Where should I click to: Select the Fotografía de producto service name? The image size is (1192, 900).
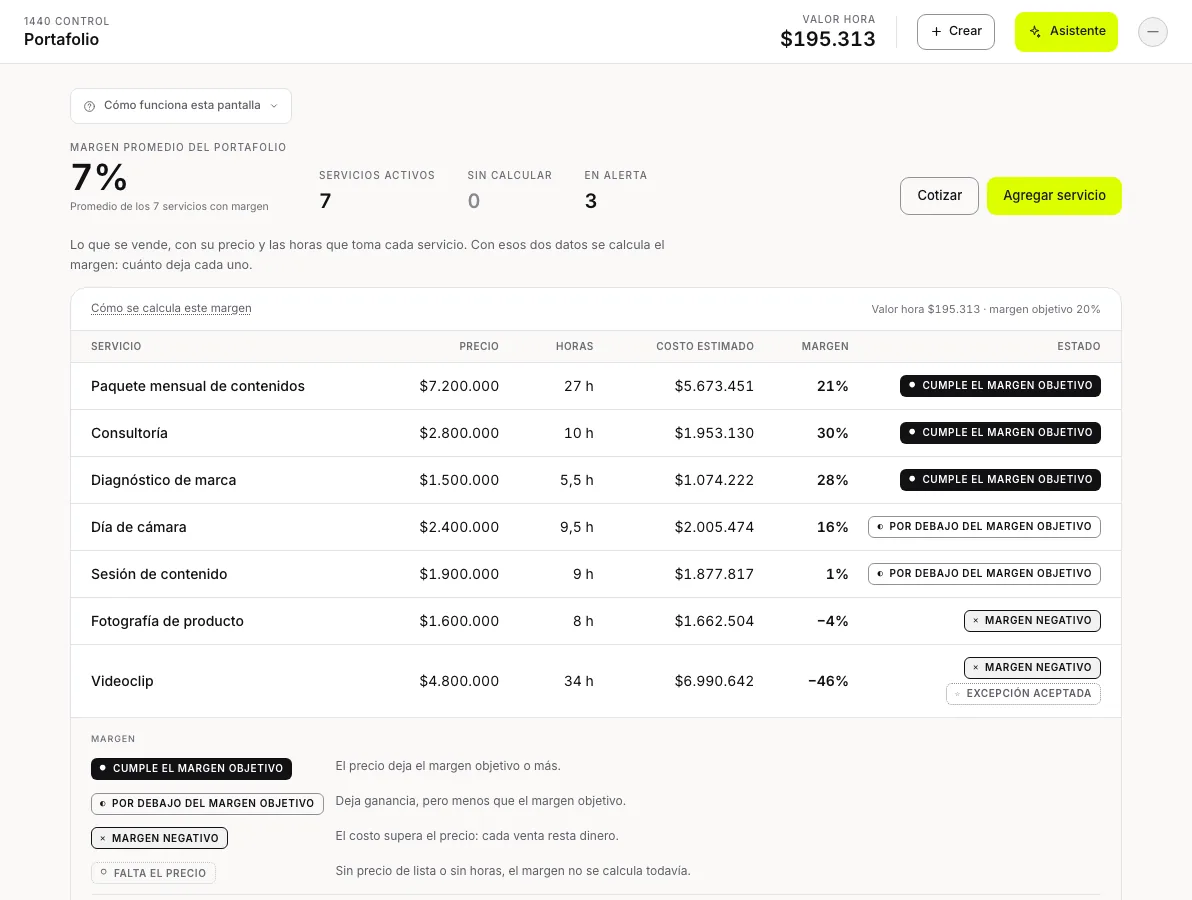click(167, 622)
